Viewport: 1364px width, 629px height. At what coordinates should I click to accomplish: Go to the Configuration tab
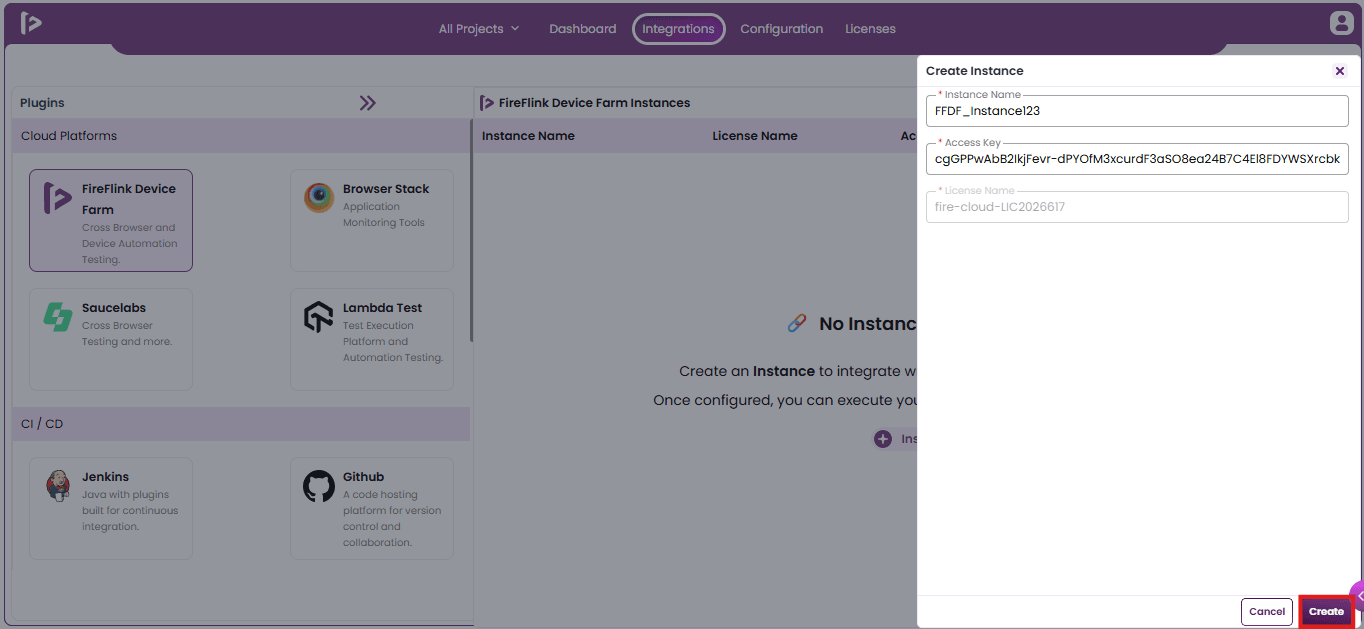coord(782,29)
